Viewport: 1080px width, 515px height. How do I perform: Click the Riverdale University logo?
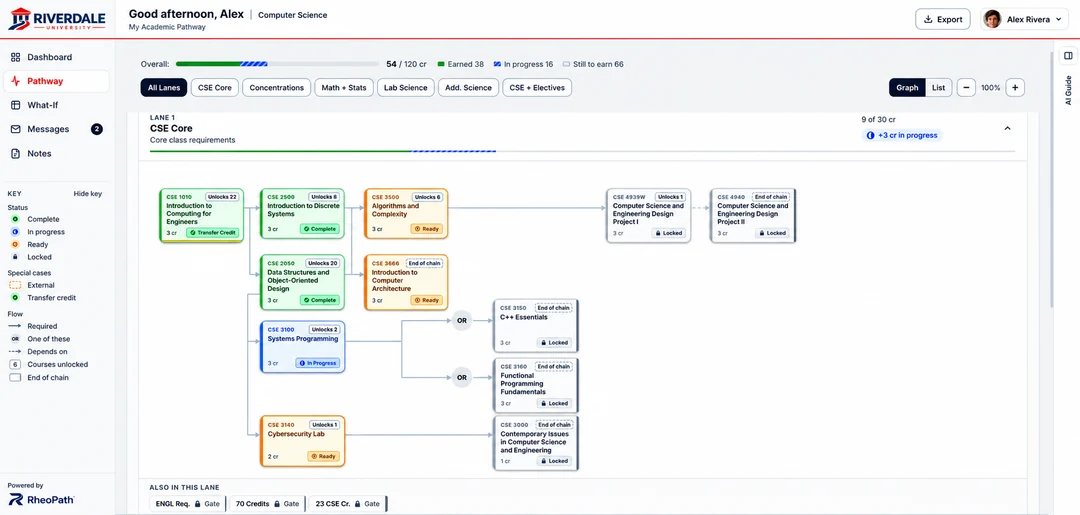pos(56,19)
